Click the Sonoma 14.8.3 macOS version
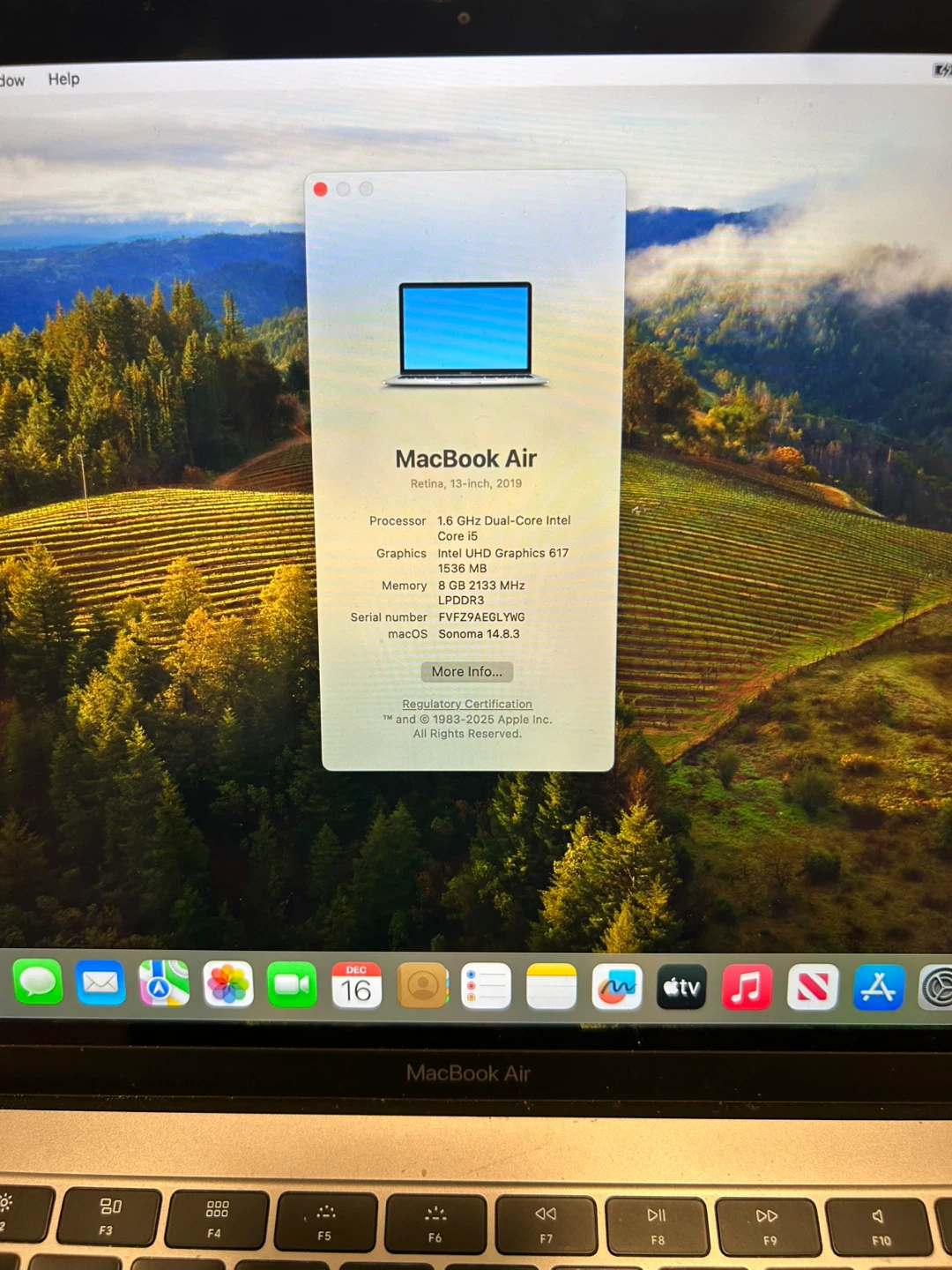952x1270 pixels. pos(479,634)
